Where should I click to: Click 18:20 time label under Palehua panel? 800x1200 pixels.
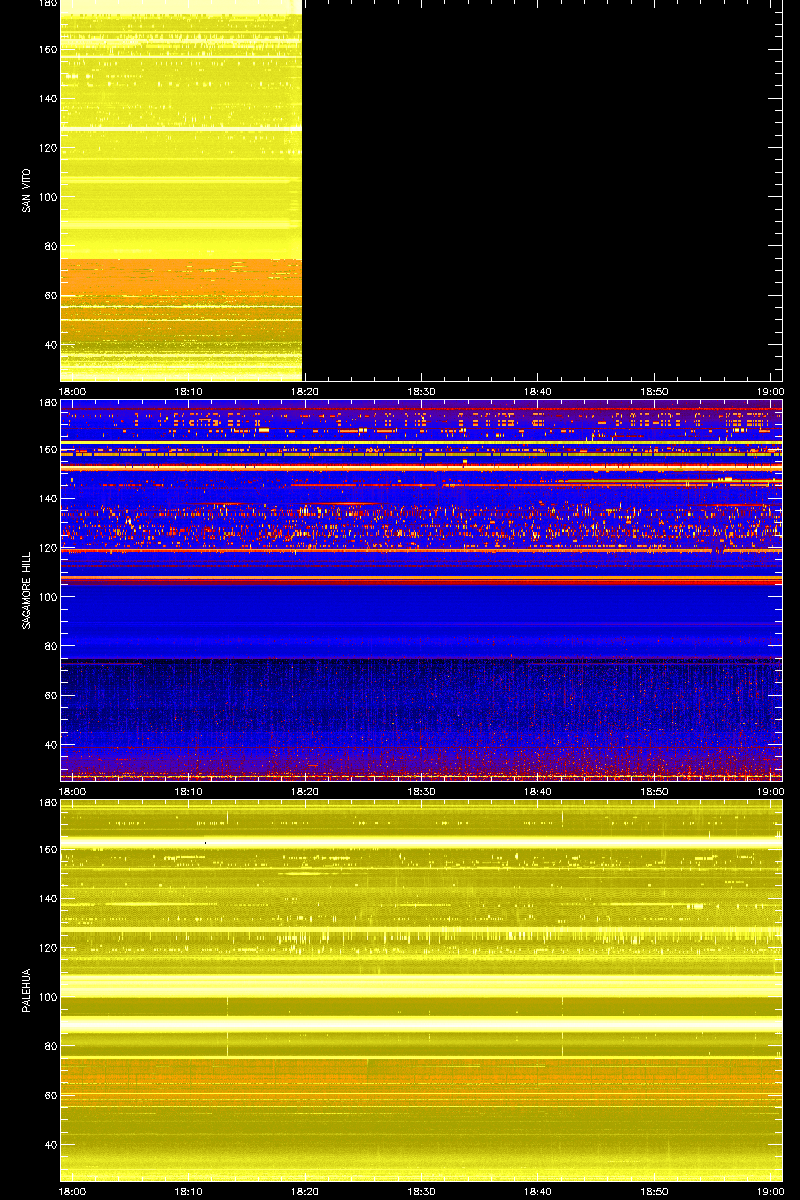(x=305, y=1191)
